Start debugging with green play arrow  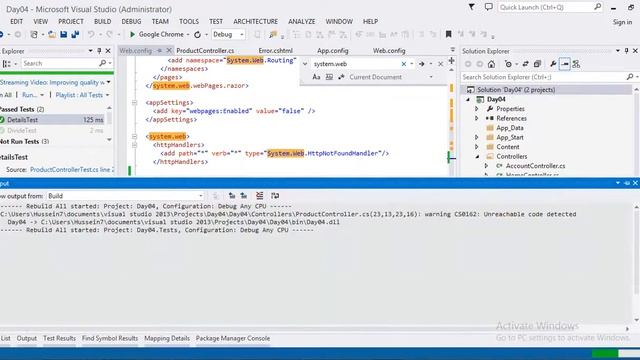coord(132,35)
